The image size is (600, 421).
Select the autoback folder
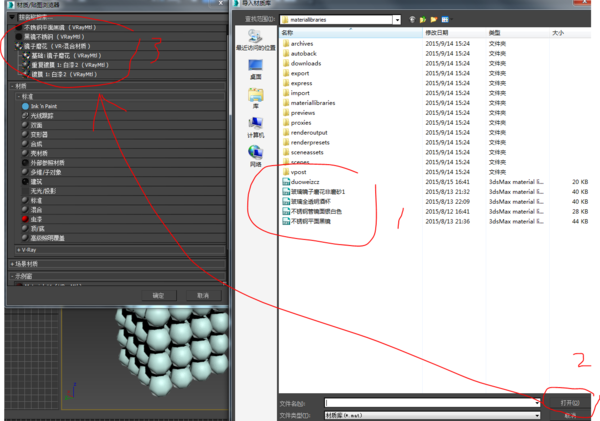300,54
